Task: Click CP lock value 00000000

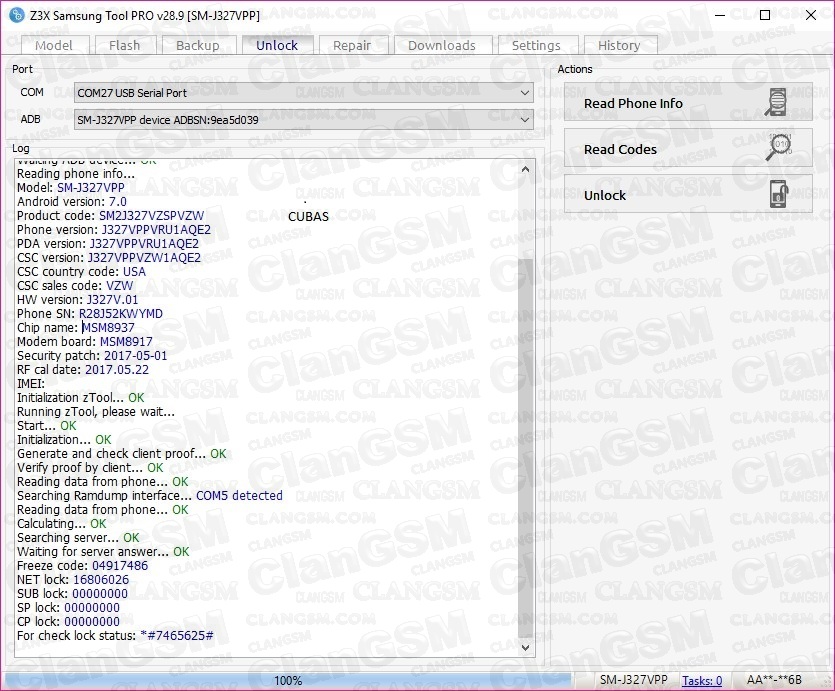Action: [x=92, y=621]
